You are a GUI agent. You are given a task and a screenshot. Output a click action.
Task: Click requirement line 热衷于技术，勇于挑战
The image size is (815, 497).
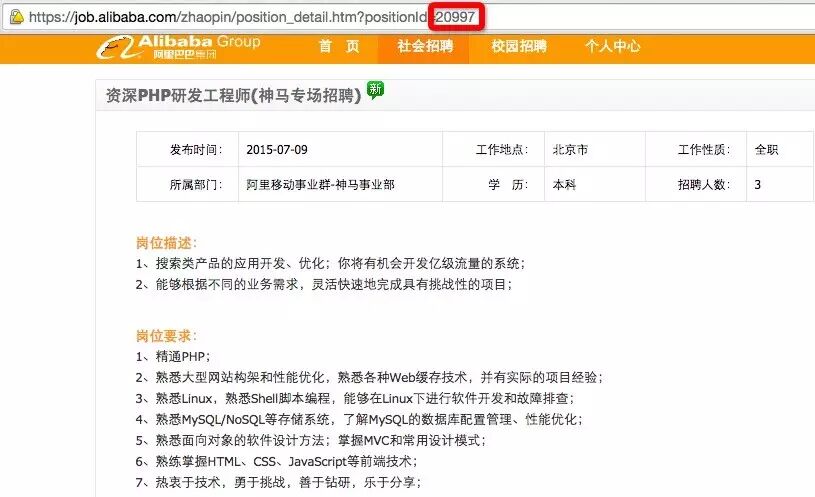point(279,482)
